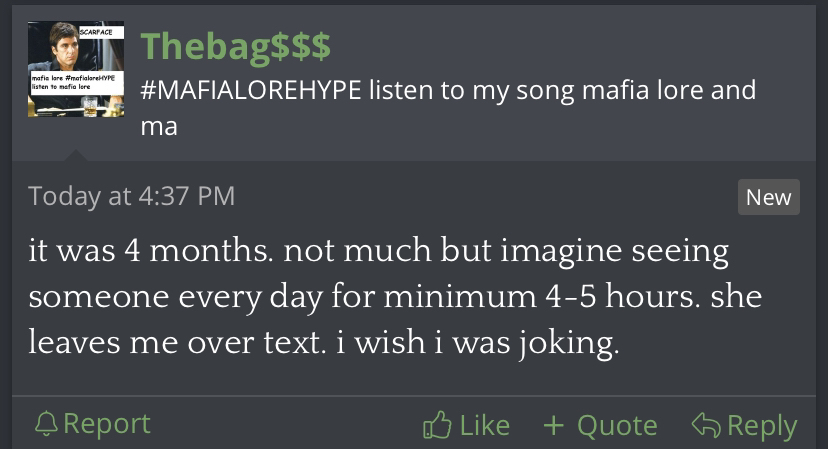Click the Like label text
The height and width of the screenshot is (449, 828).
click(484, 425)
